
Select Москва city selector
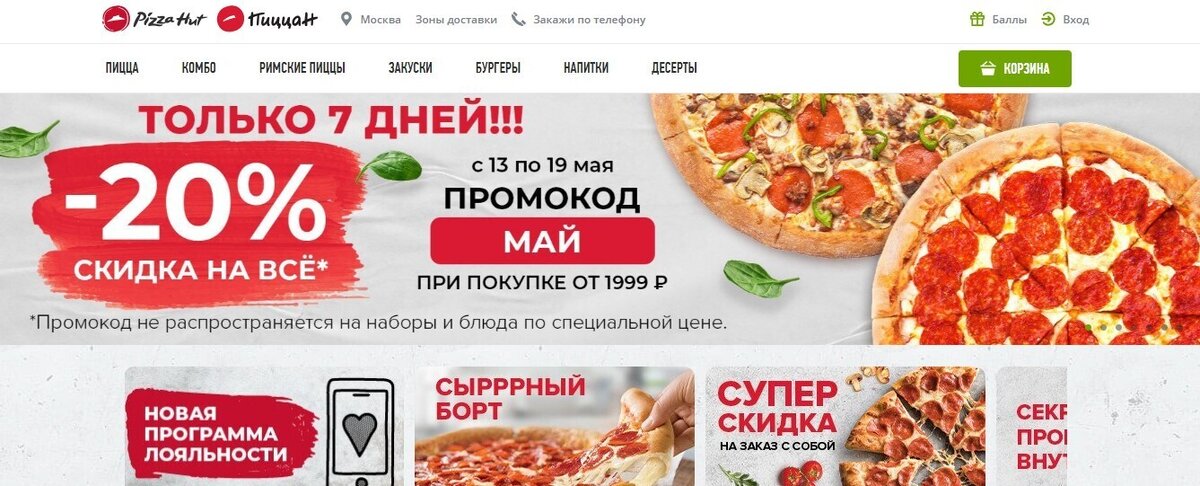[x=380, y=20]
